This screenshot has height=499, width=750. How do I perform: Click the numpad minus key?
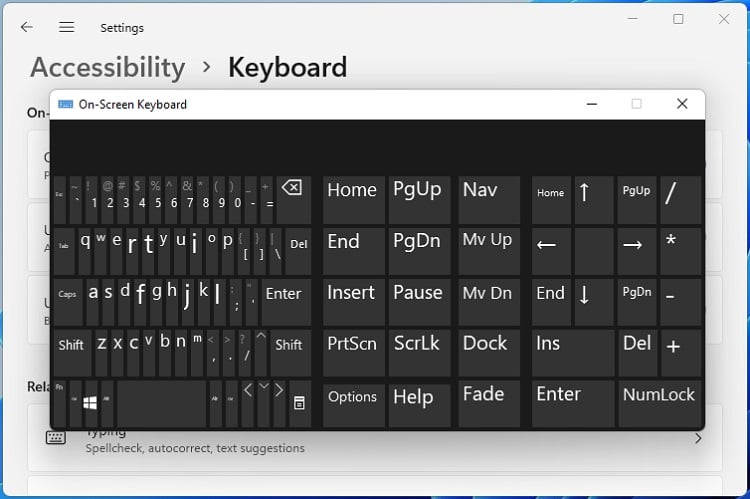point(681,302)
